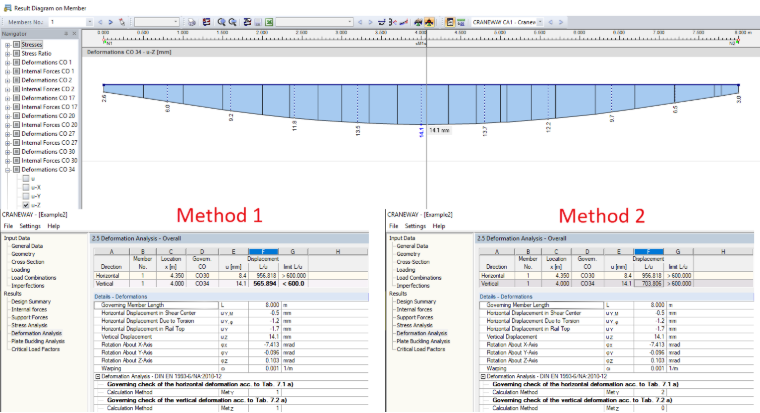The width and height of the screenshot is (760, 413).
Task: Click the second magnifier zoom icon
Action: point(233,22)
